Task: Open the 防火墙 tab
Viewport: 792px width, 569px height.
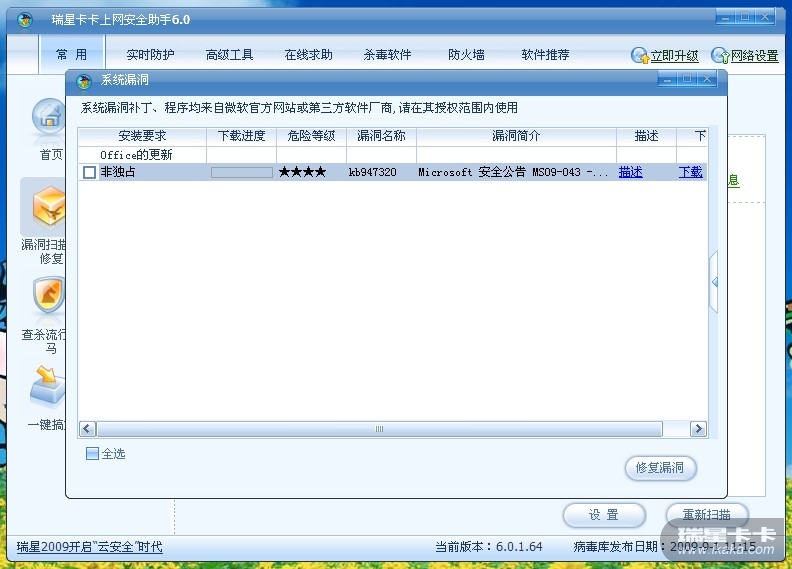Action: click(466, 55)
